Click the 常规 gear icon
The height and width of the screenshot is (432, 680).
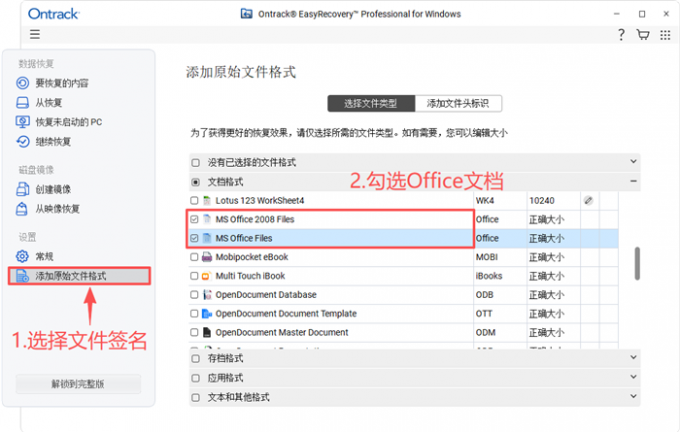tap(22, 256)
